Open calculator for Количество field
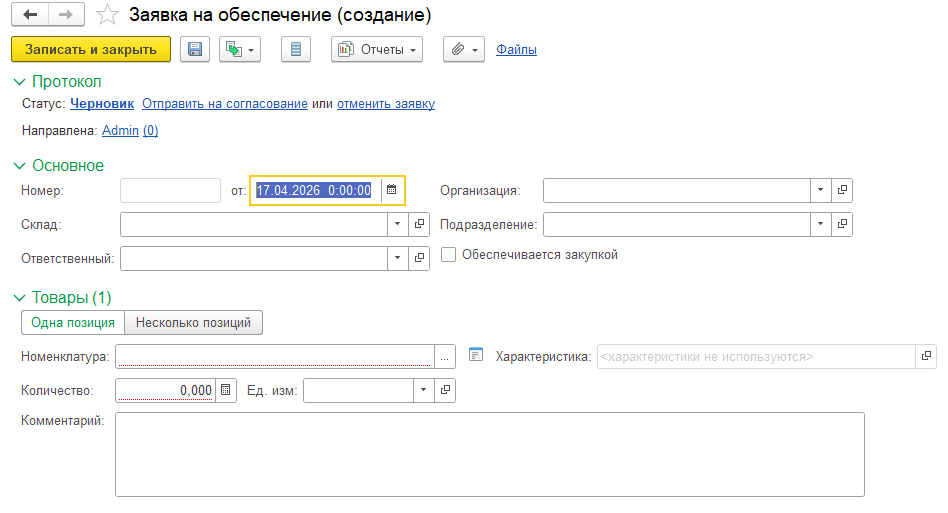Viewport: 948px width, 513px height. pyautogui.click(x=226, y=390)
